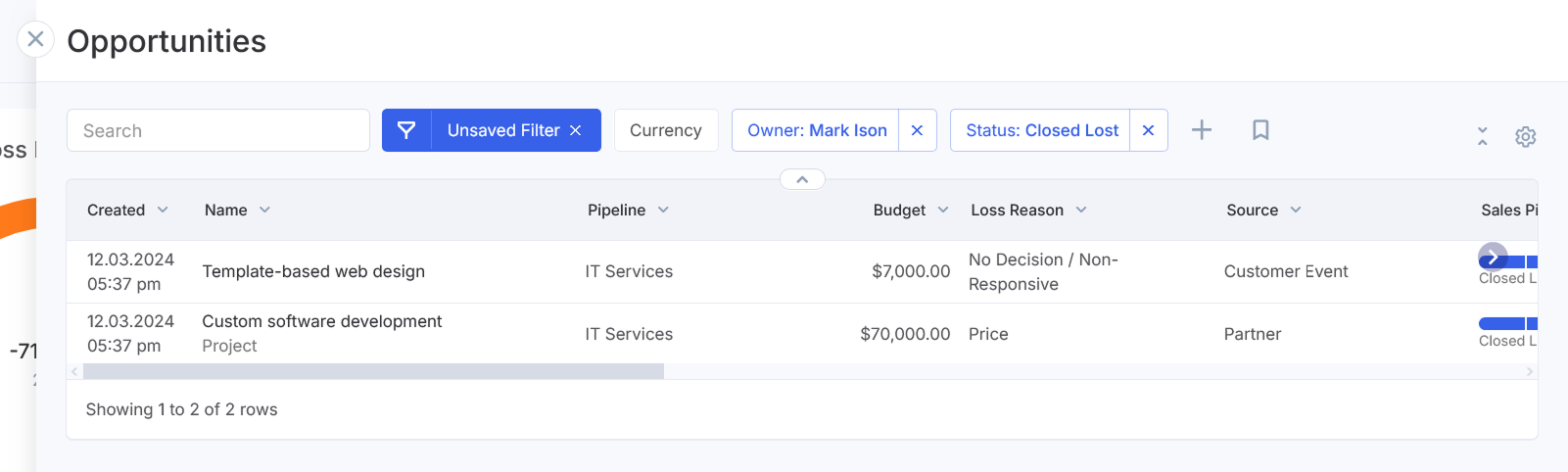Click the horizontal table scrollbar
Image resolution: width=1568 pixels, height=472 pixels.
coord(373,371)
